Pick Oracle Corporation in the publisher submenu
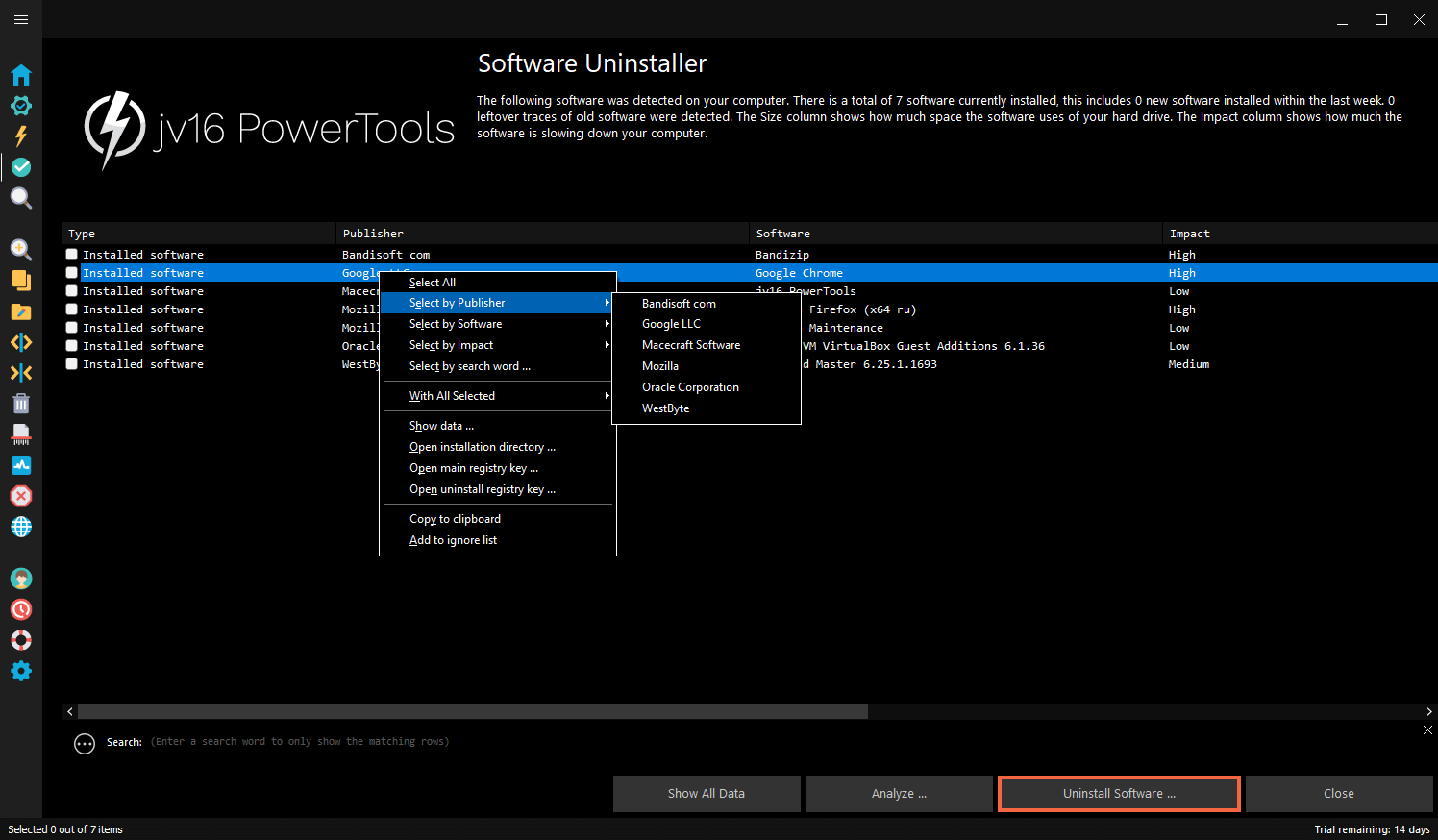 click(x=707, y=387)
